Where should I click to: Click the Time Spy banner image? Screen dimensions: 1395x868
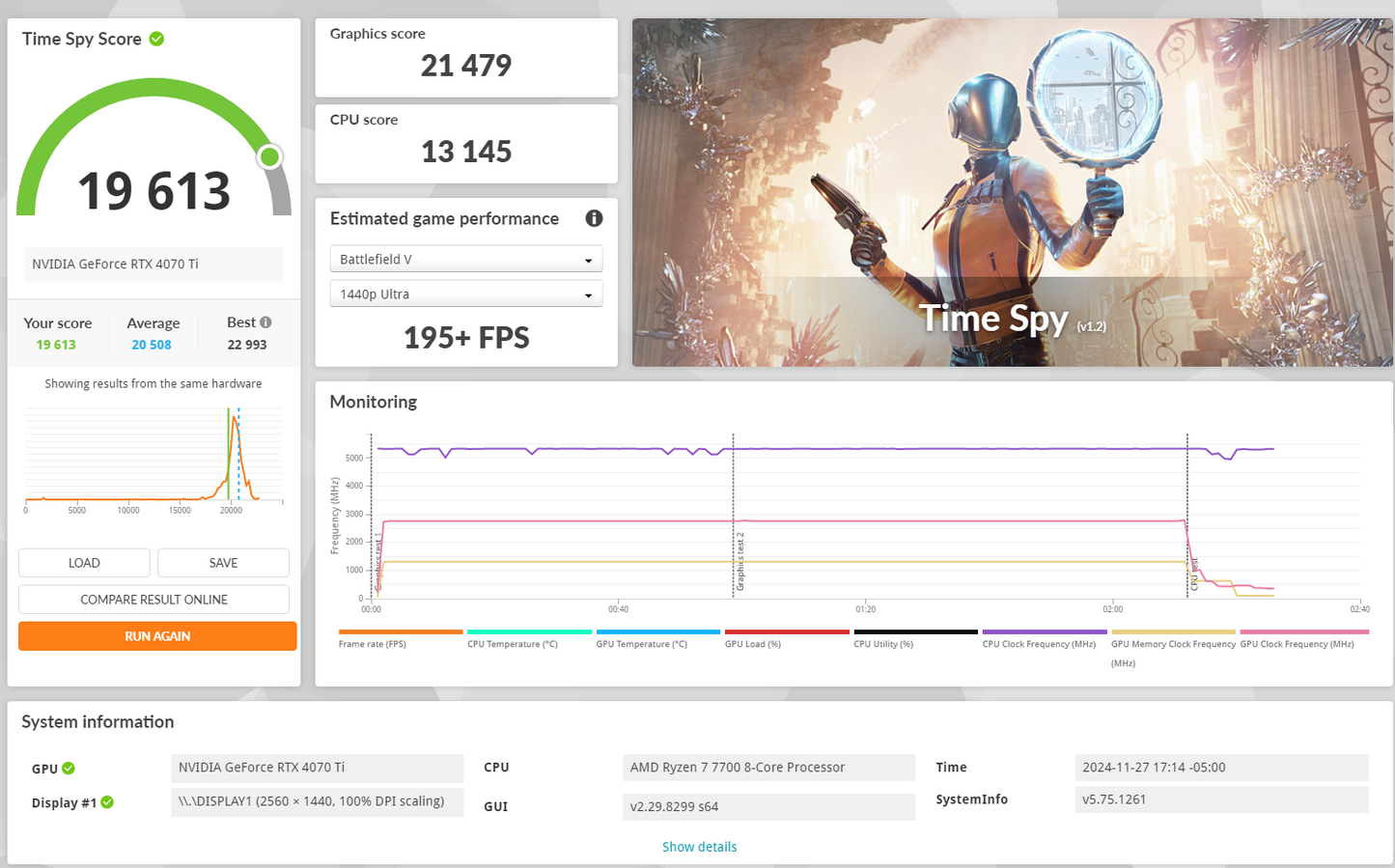click(1012, 192)
